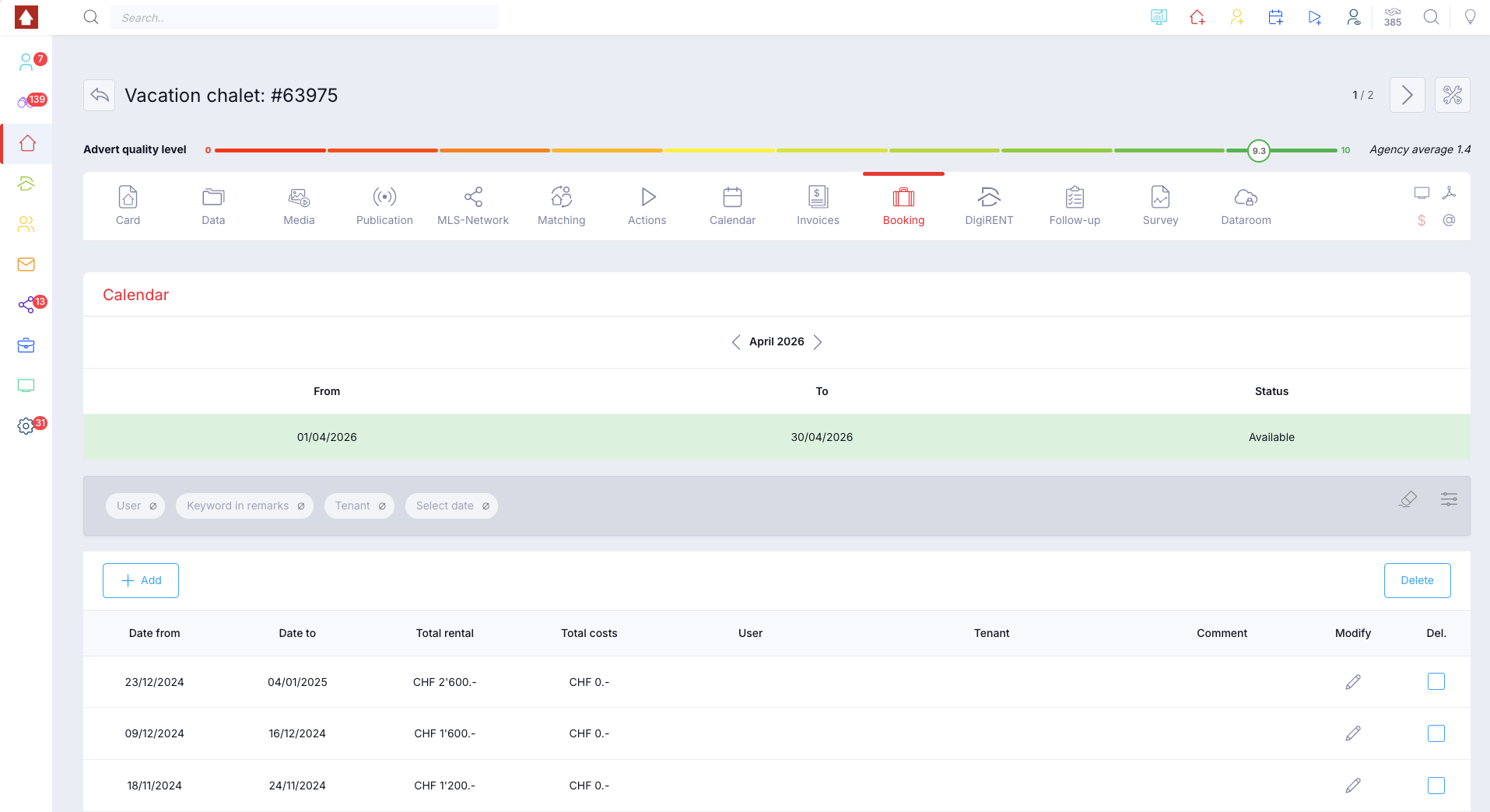
Task: Click the lightbulb tips icon
Action: (1470, 17)
